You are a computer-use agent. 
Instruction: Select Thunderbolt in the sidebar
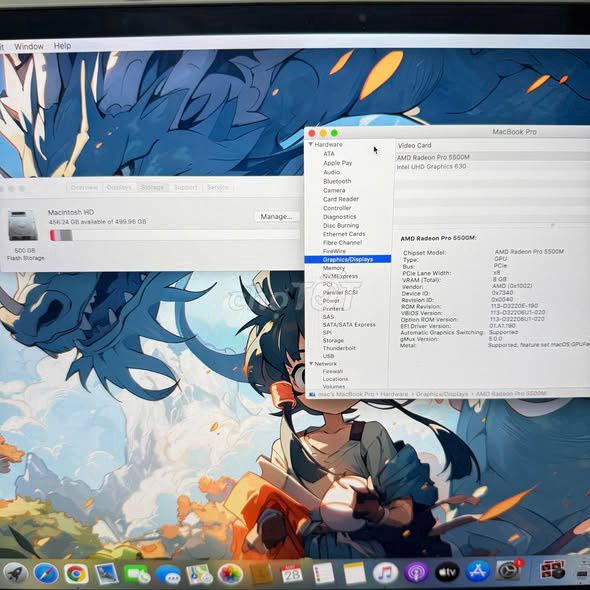coord(339,348)
